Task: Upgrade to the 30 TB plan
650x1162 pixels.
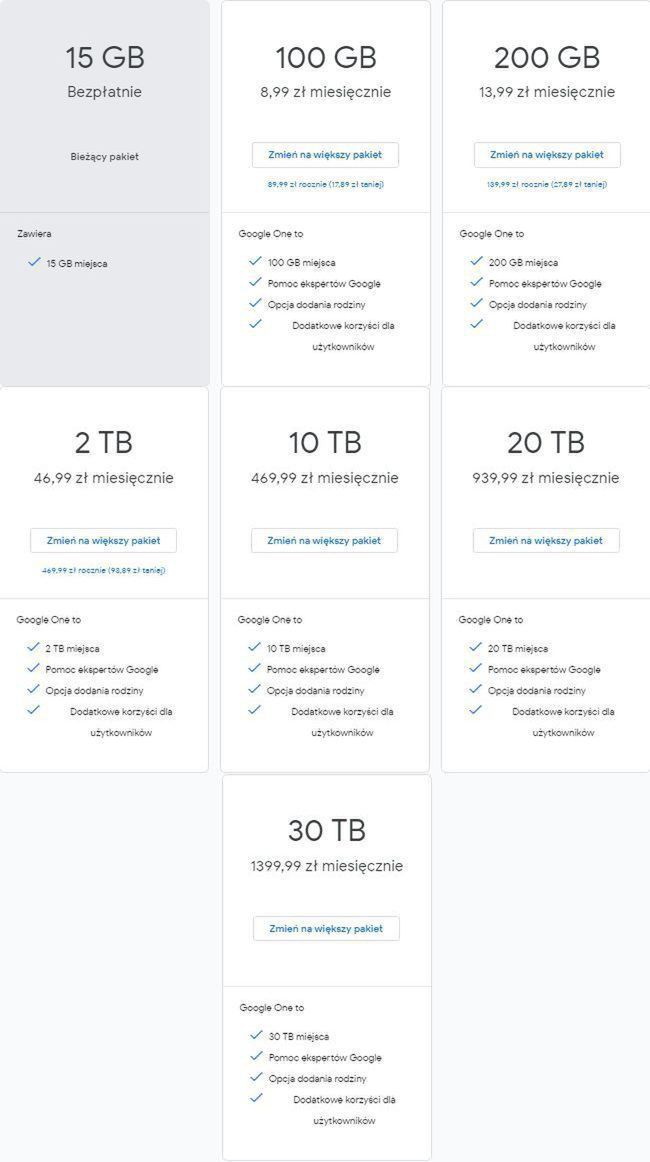Action: click(x=326, y=929)
